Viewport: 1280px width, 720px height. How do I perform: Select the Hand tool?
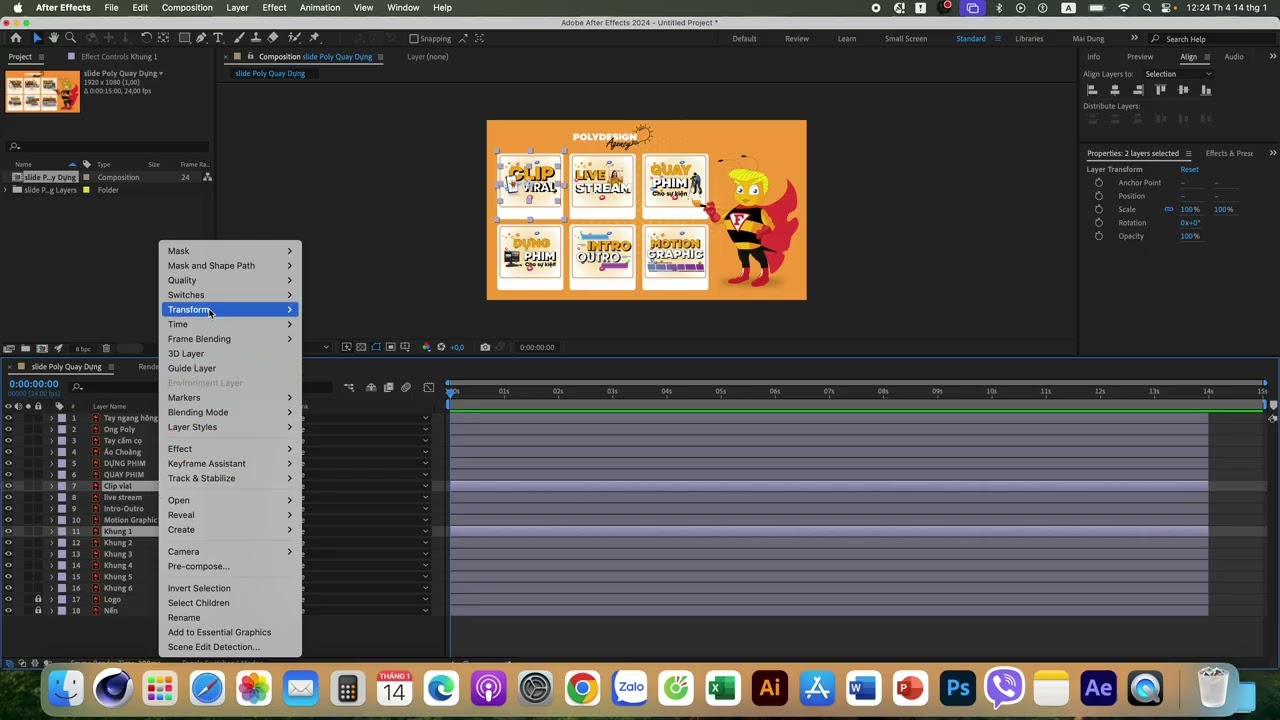point(54,38)
